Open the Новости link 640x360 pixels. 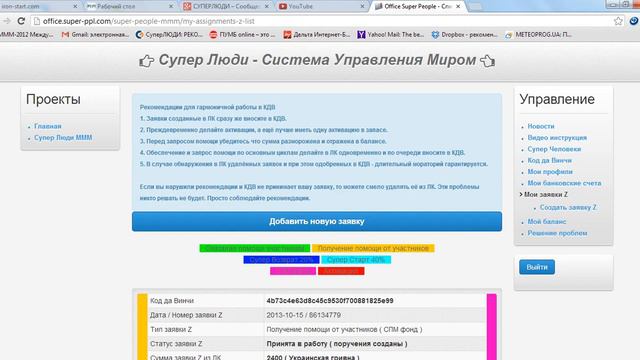(x=541, y=126)
